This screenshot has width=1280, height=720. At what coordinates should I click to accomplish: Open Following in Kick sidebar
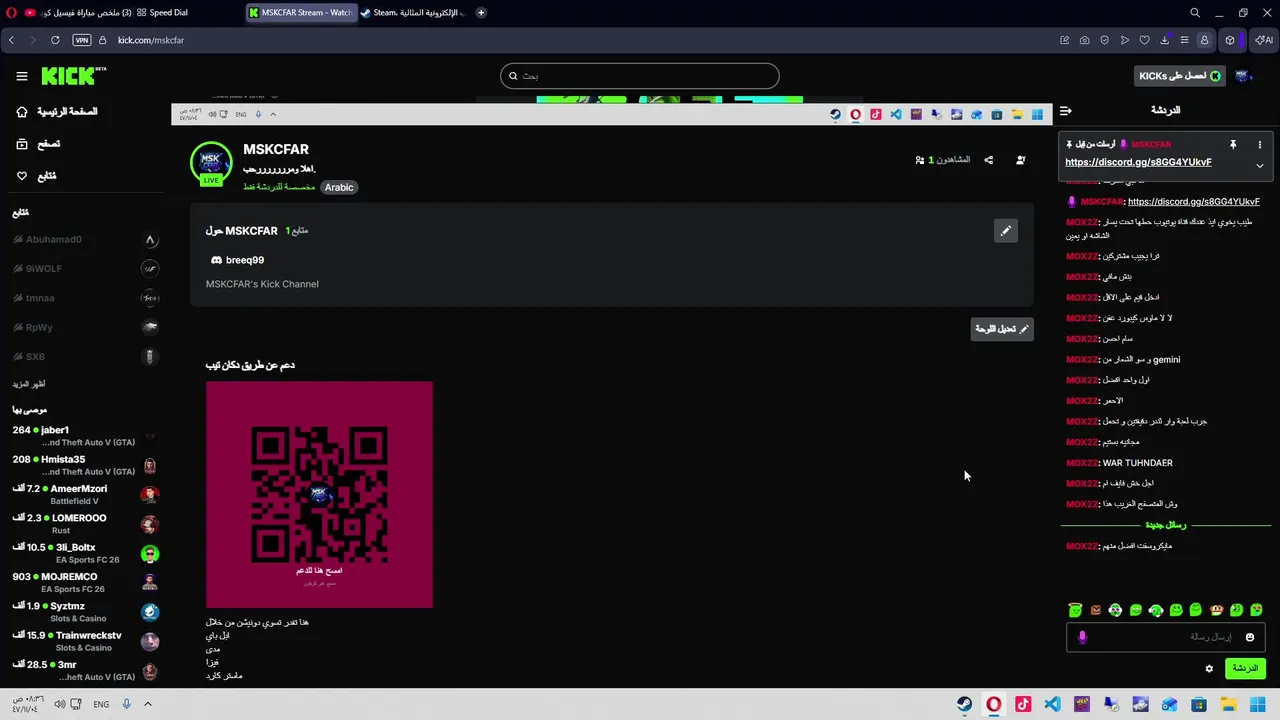pyautogui.click(x=36, y=176)
